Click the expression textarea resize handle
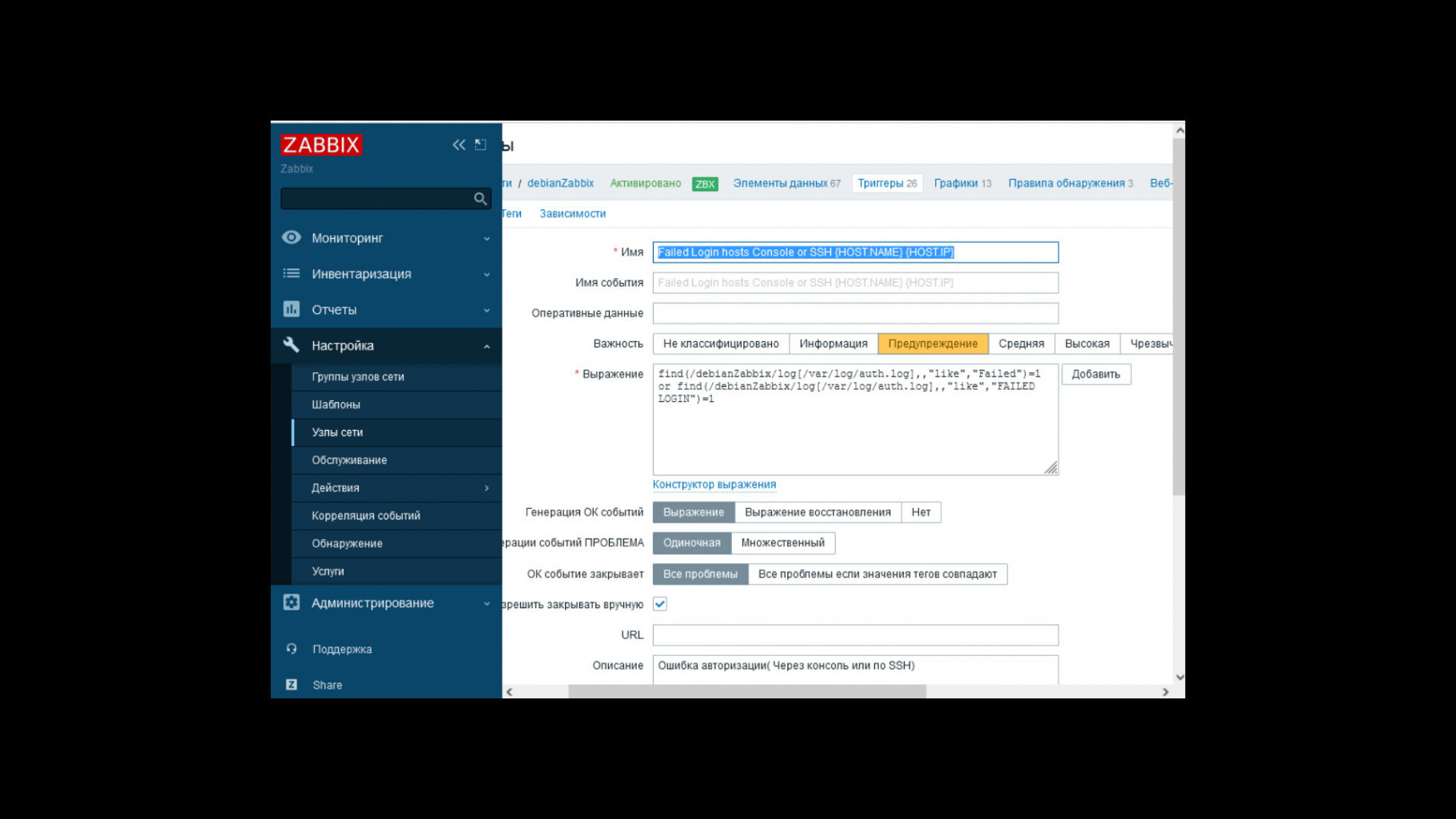The width and height of the screenshot is (1456, 819). (1051, 467)
